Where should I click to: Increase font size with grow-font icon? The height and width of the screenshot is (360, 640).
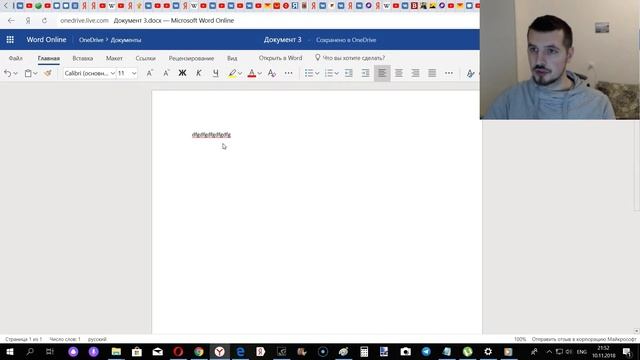click(149, 73)
